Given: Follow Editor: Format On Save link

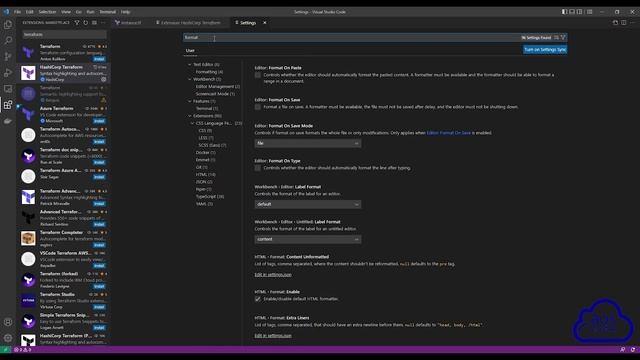Looking at the screenshot, I should pyautogui.click(x=449, y=133).
